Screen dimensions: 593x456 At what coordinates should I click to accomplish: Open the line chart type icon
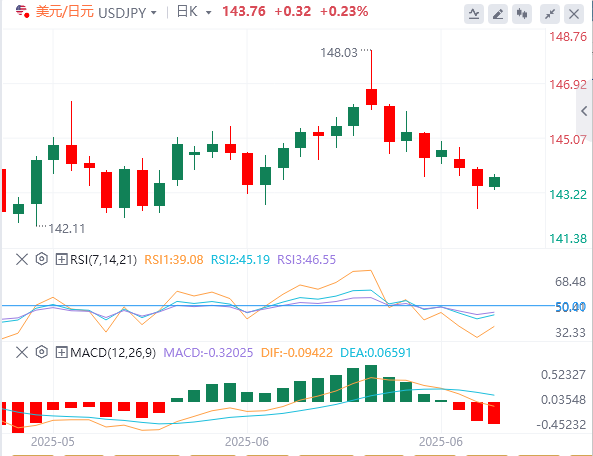pos(474,14)
